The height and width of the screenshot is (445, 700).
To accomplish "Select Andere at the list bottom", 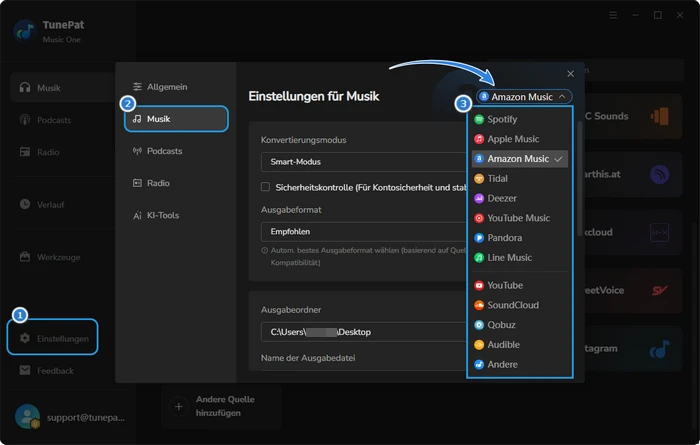I will click(x=520, y=364).
